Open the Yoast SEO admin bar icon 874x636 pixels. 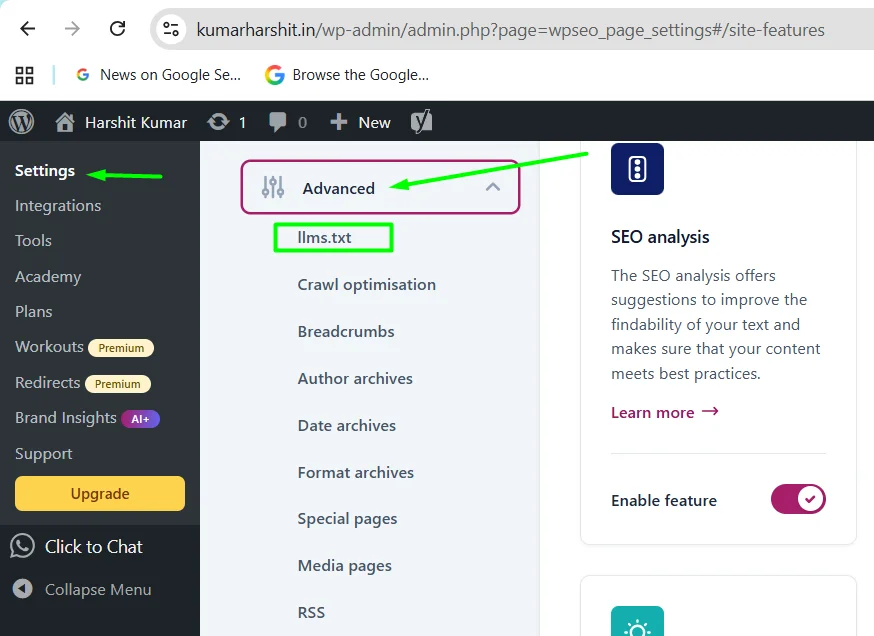tap(422, 122)
